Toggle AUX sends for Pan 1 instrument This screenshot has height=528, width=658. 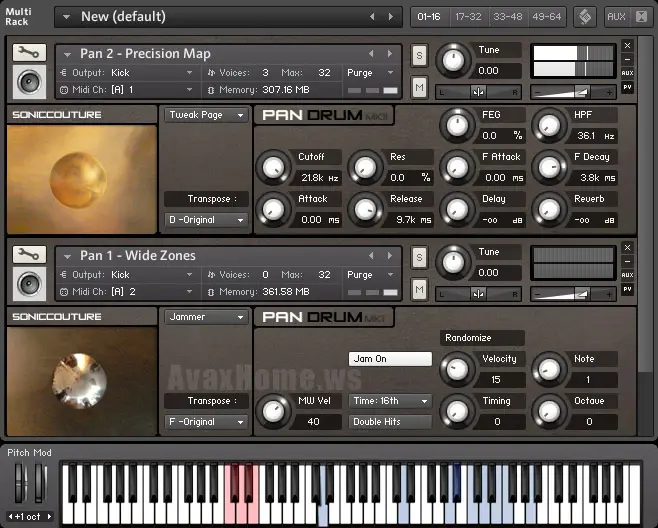pyautogui.click(x=627, y=275)
